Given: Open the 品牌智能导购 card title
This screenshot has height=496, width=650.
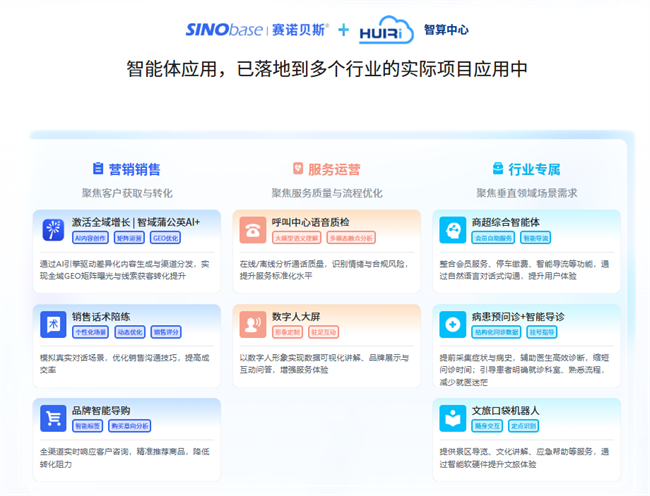Looking at the screenshot, I should tap(101, 410).
